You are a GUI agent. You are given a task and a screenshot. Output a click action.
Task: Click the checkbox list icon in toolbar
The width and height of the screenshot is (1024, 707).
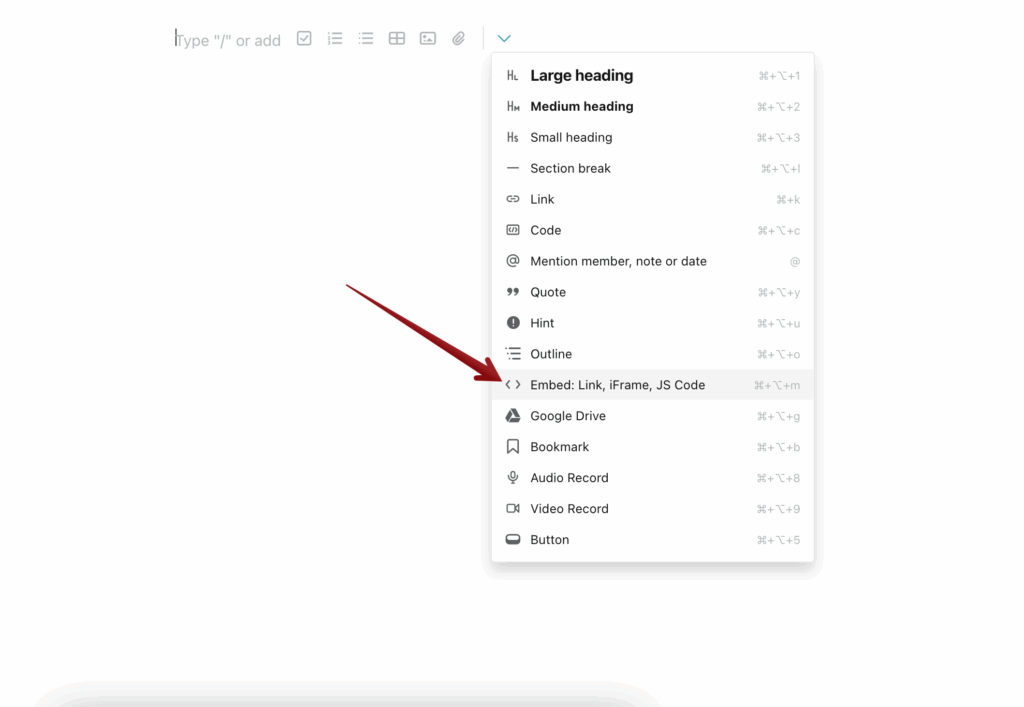304,39
